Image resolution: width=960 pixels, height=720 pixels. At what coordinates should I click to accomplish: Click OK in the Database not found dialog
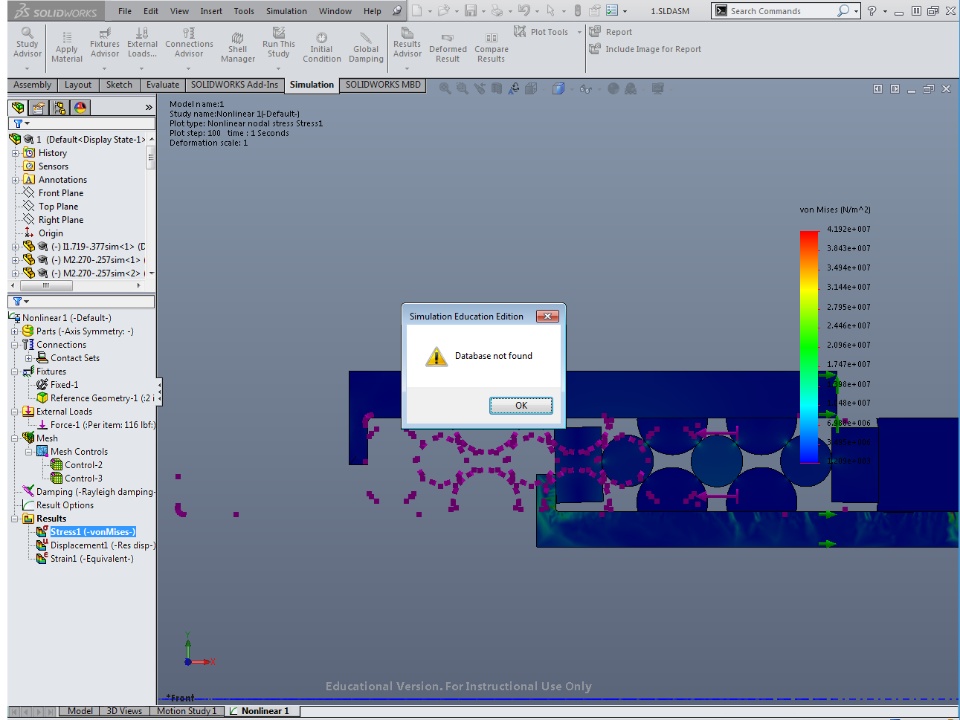pos(521,405)
